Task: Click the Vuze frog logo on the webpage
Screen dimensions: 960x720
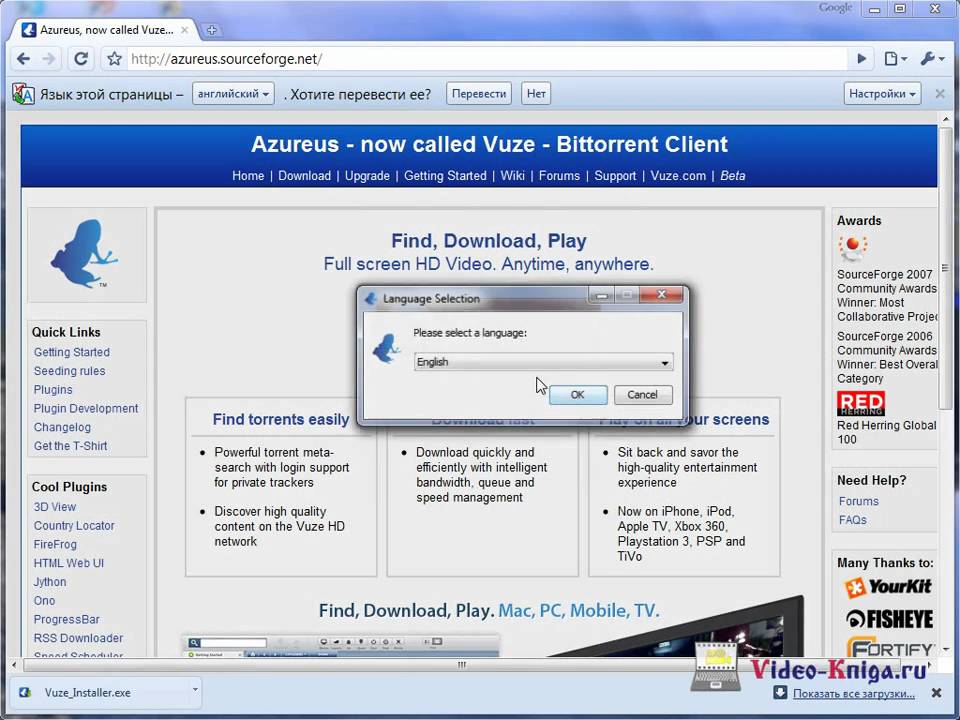Action: click(x=84, y=253)
